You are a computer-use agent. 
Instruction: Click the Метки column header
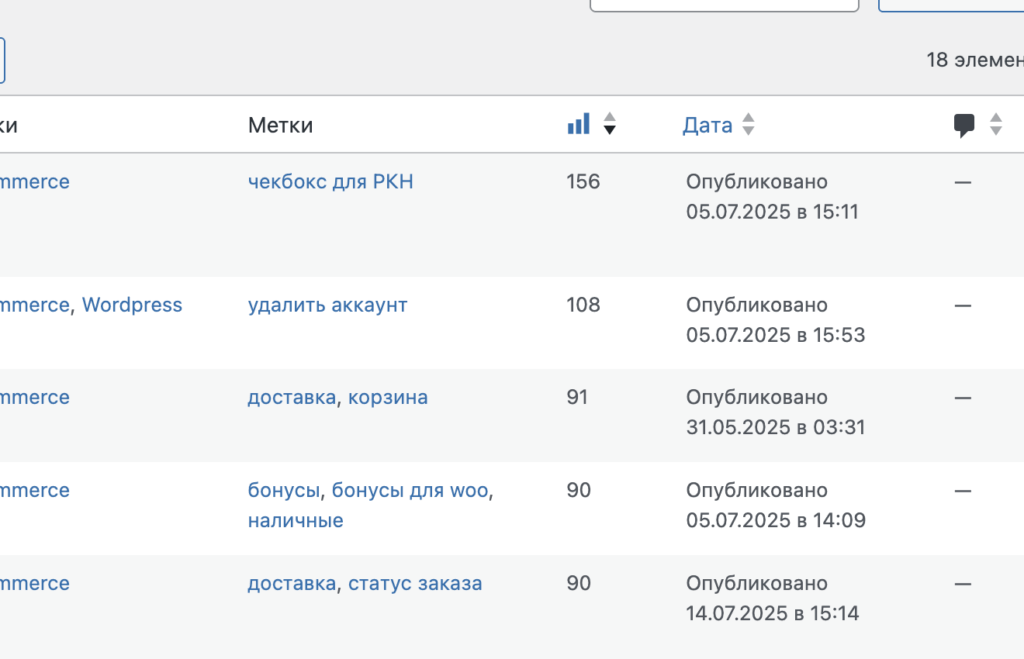(280, 125)
